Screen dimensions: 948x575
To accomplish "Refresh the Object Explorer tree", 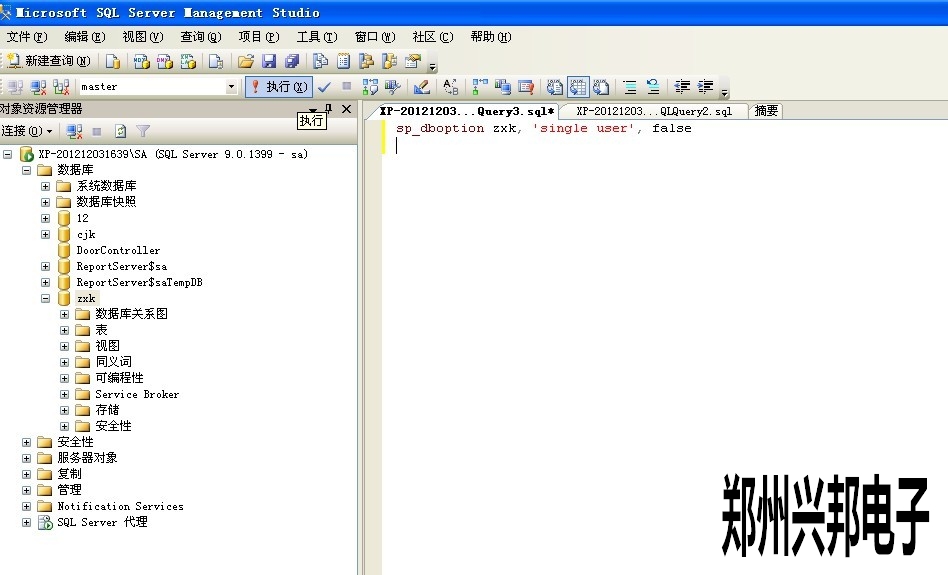I will coord(120,131).
